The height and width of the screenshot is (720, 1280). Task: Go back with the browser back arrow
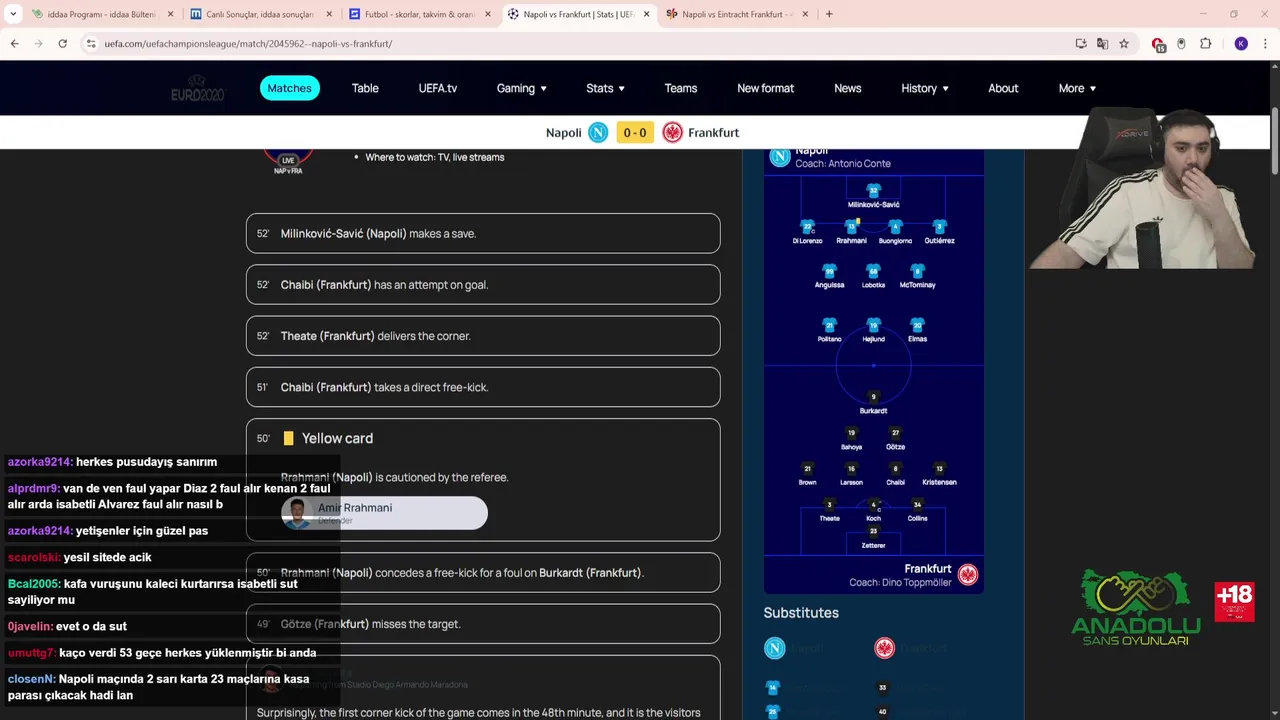click(14, 44)
